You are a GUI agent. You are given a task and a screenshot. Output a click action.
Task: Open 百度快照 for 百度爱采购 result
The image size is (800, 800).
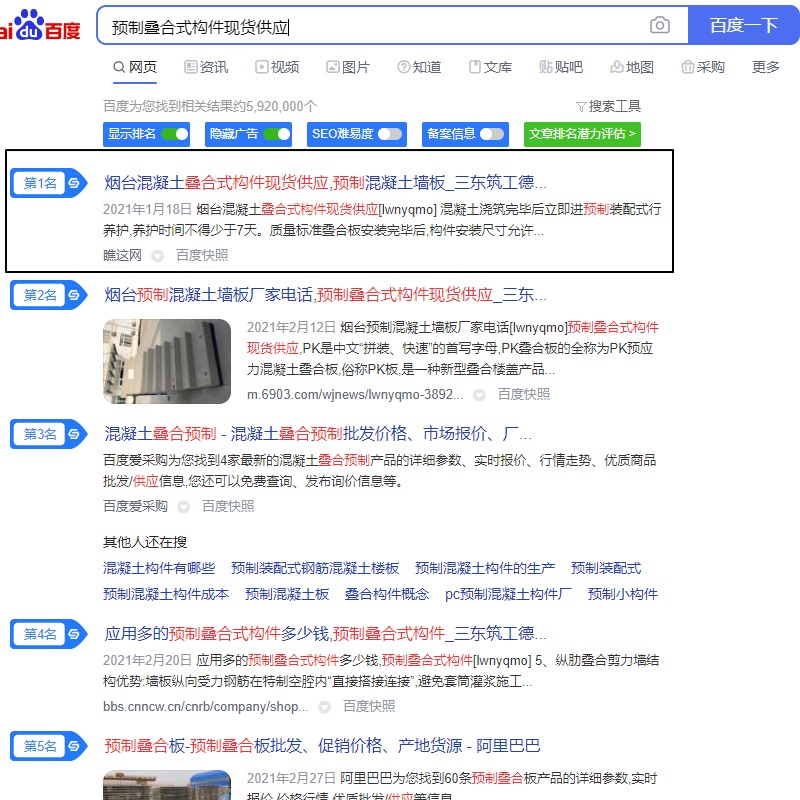[x=228, y=506]
